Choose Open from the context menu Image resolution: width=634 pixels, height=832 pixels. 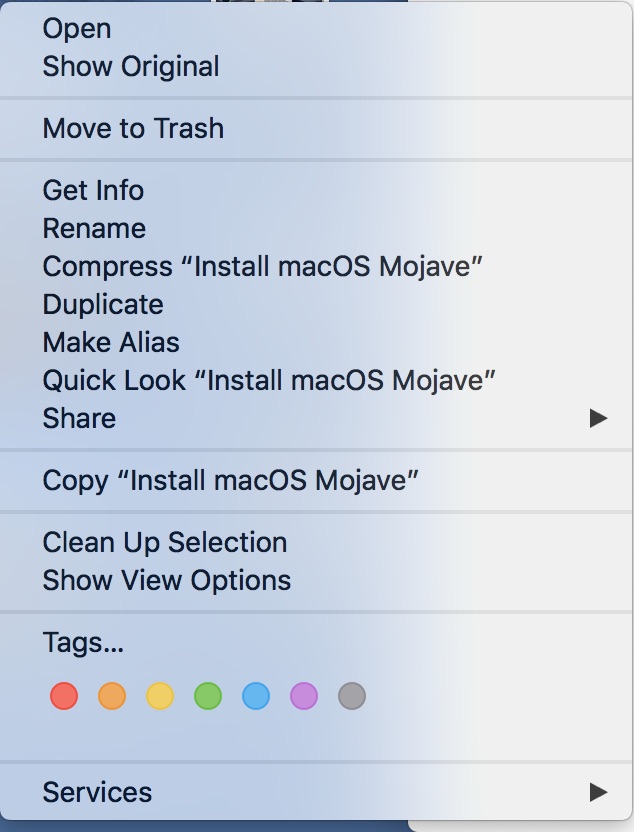[x=77, y=29]
